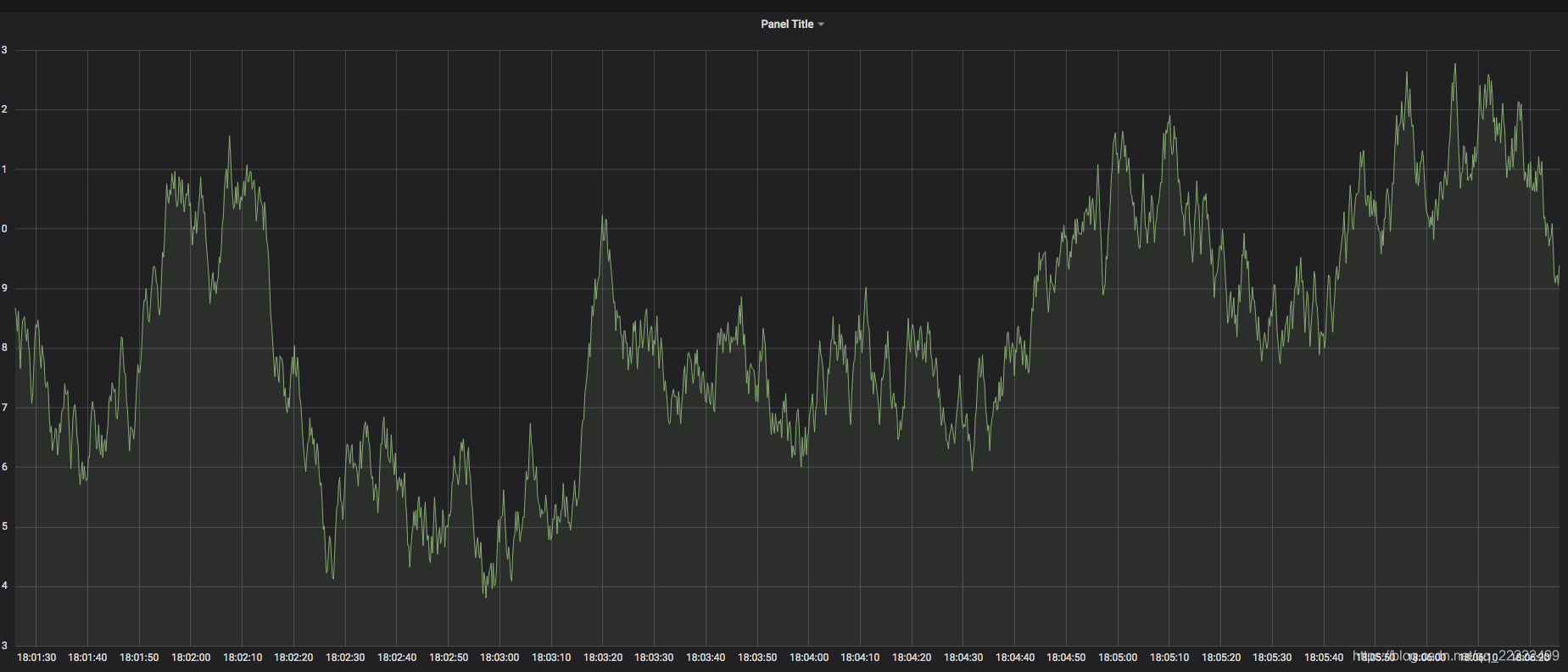
Task: Click the 18:03:50 time axis label
Action: [757, 658]
